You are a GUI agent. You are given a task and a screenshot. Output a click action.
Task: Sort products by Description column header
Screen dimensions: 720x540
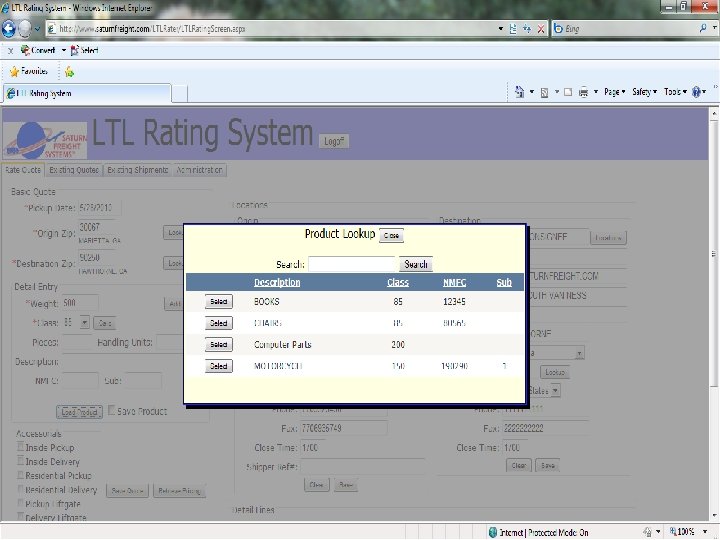(277, 282)
